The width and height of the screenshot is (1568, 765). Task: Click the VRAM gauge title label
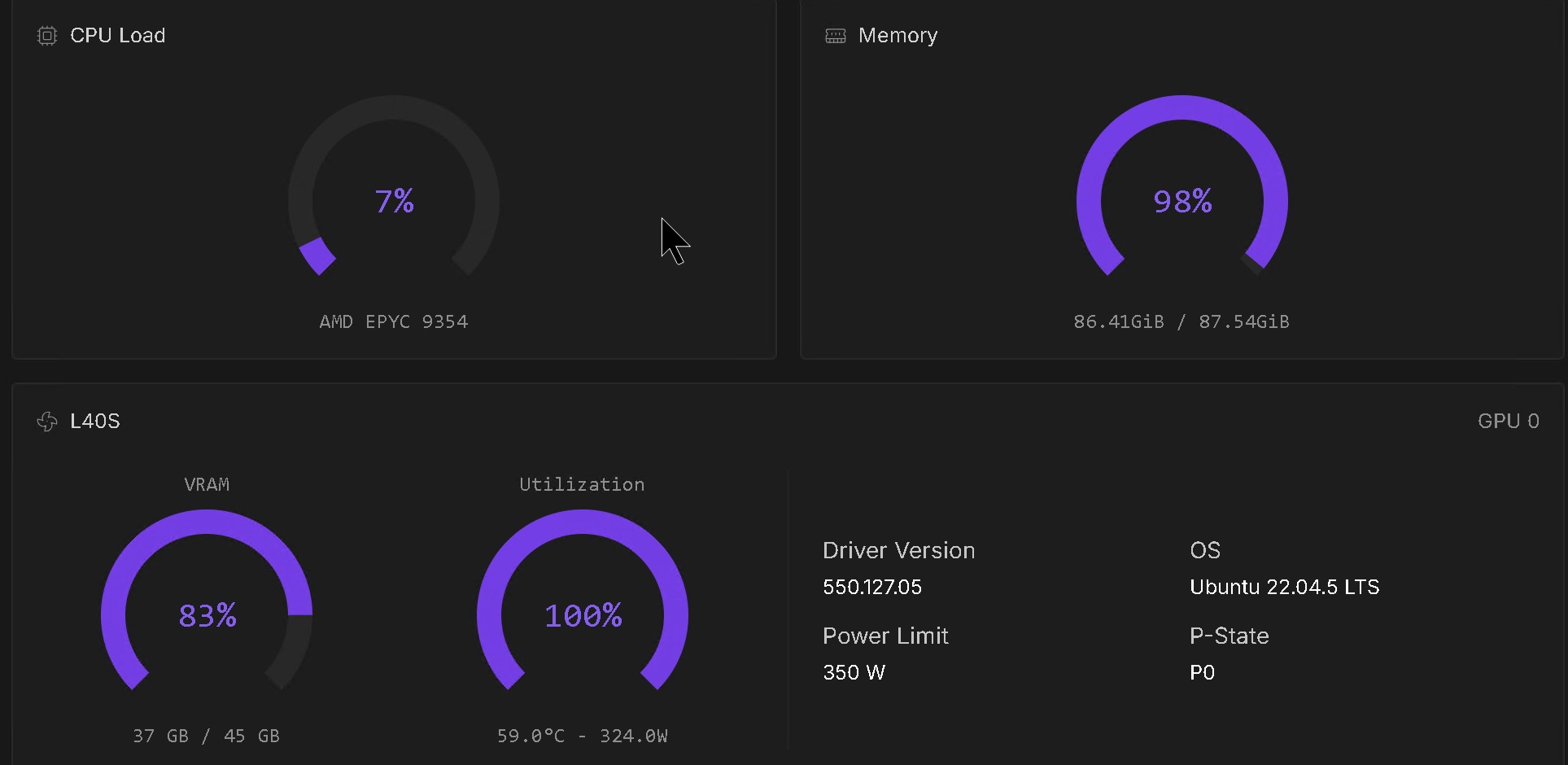click(207, 484)
